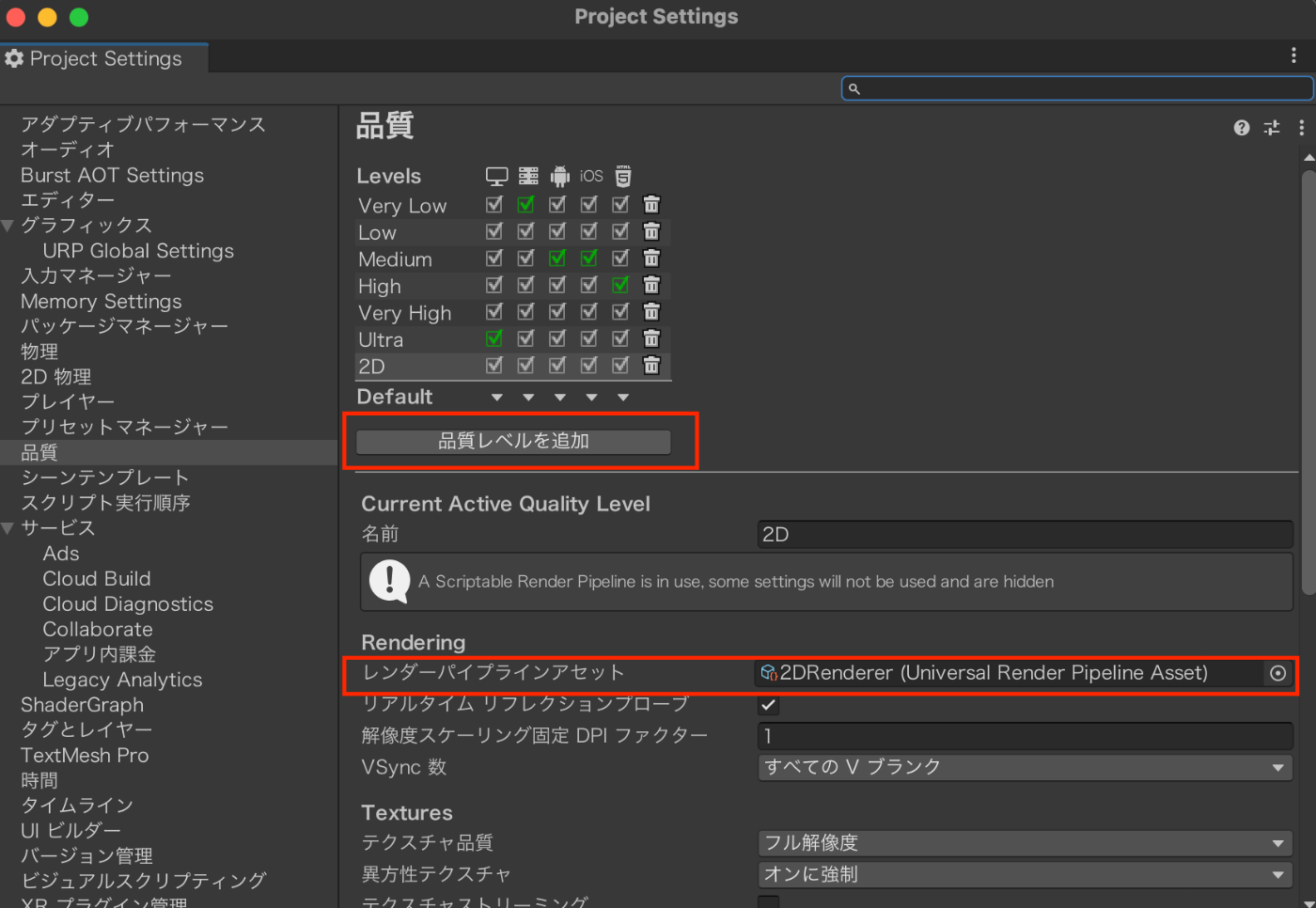Screen dimensions: 1316x908
Task: Open プレイヤー settings category
Action: (x=68, y=402)
